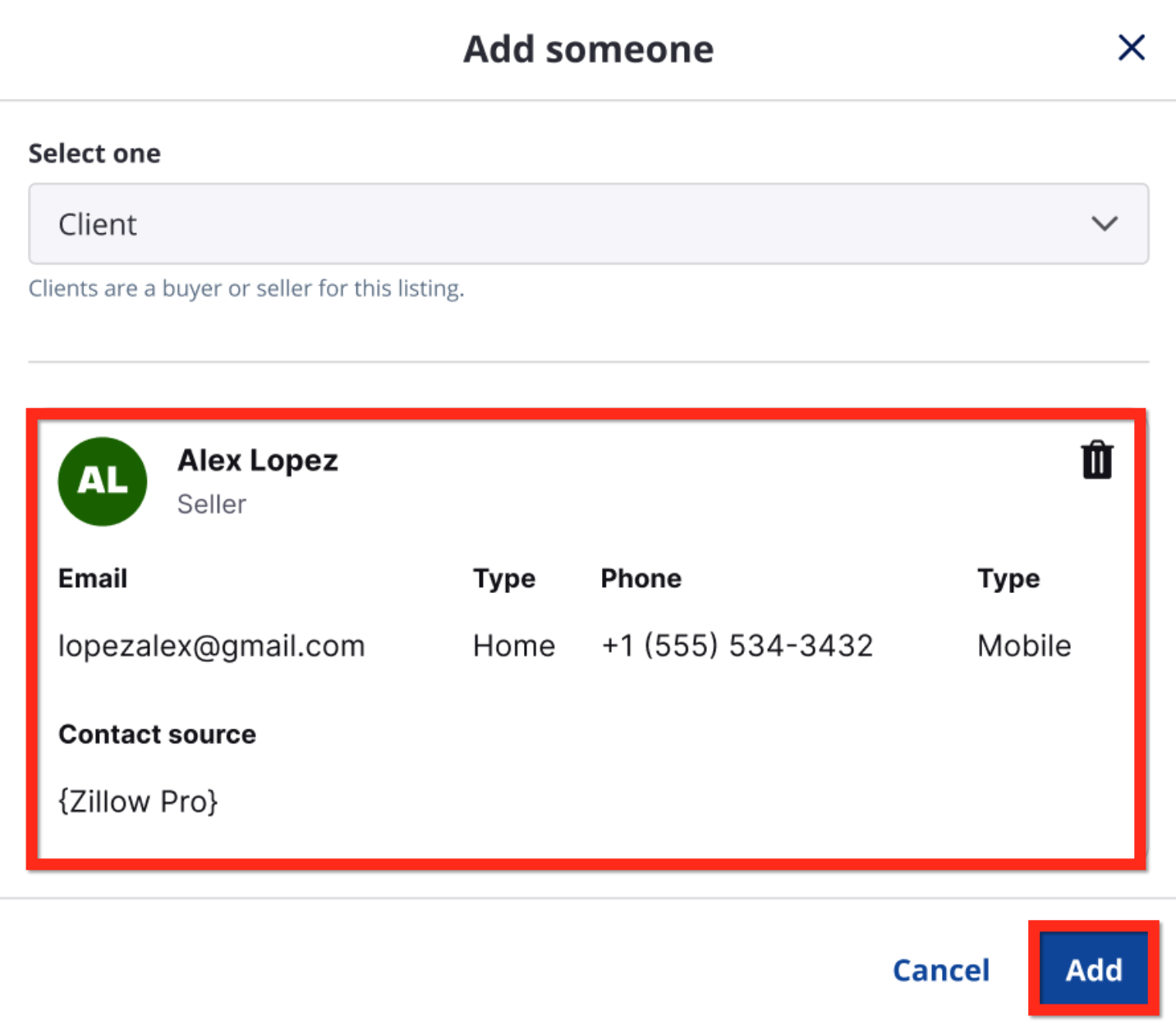Viewport: 1176px width, 1030px height.
Task: Click the lopezalex@gmail.com email address
Action: tap(211, 646)
